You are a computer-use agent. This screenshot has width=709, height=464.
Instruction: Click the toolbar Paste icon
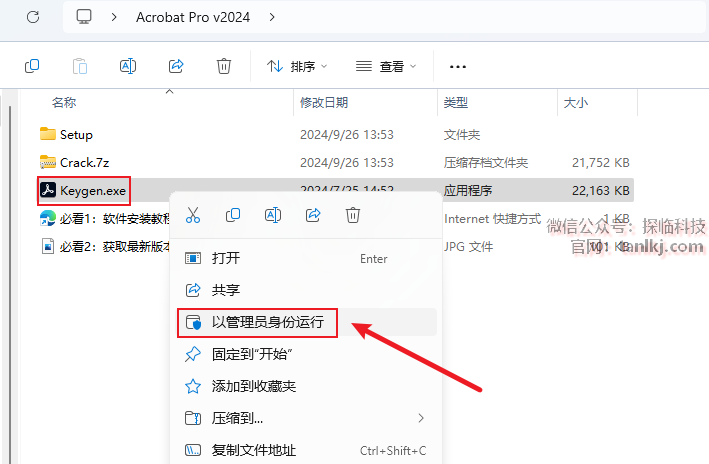pos(80,66)
